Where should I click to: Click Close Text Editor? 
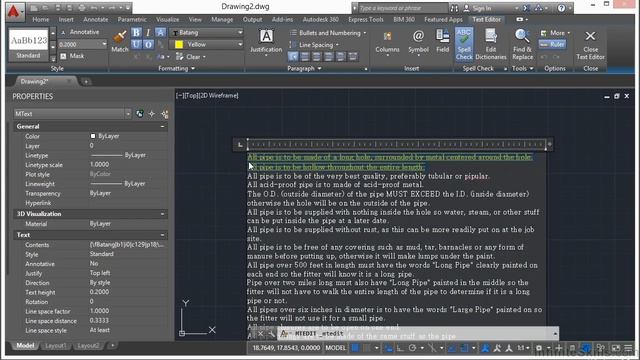[590, 45]
